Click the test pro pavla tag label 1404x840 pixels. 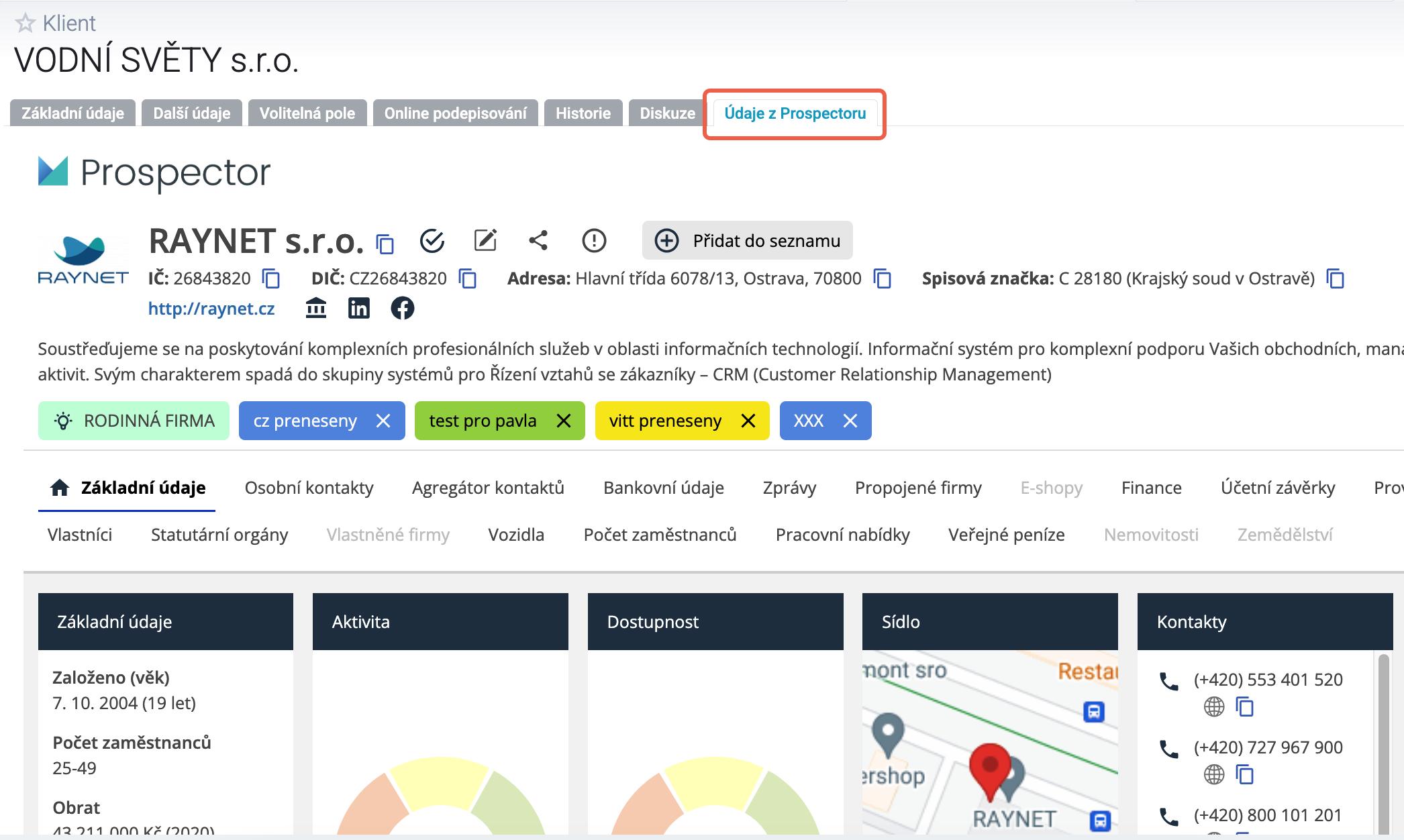(483, 421)
